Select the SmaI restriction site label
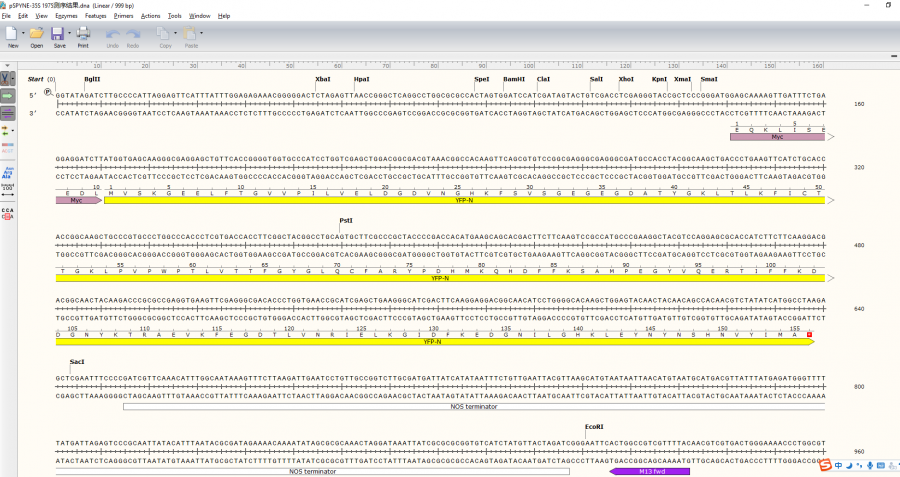Image resolution: width=900 pixels, height=477 pixels. [x=709, y=79]
